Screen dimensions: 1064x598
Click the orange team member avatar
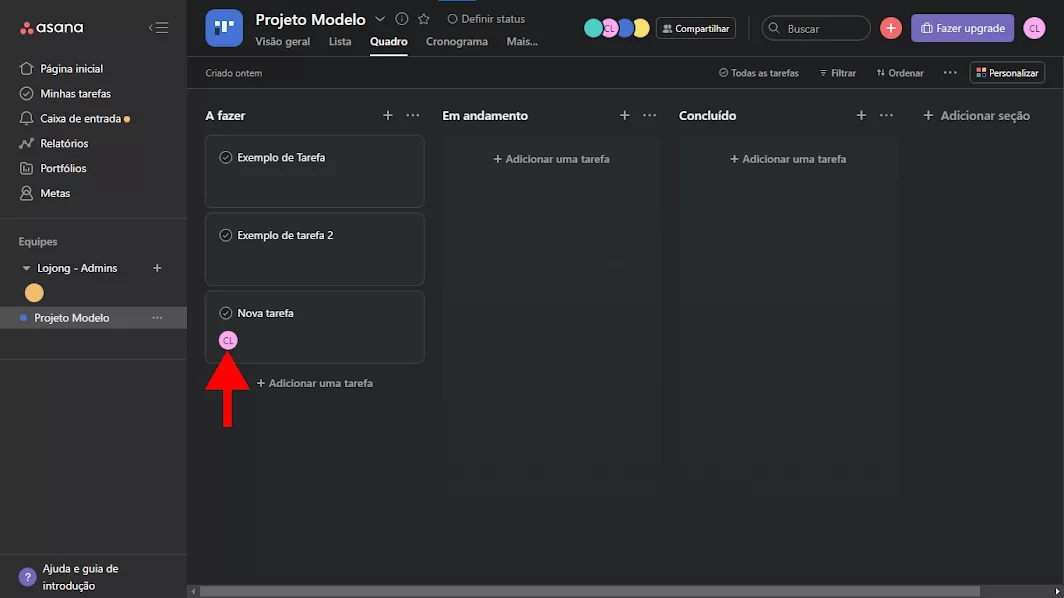point(34,293)
